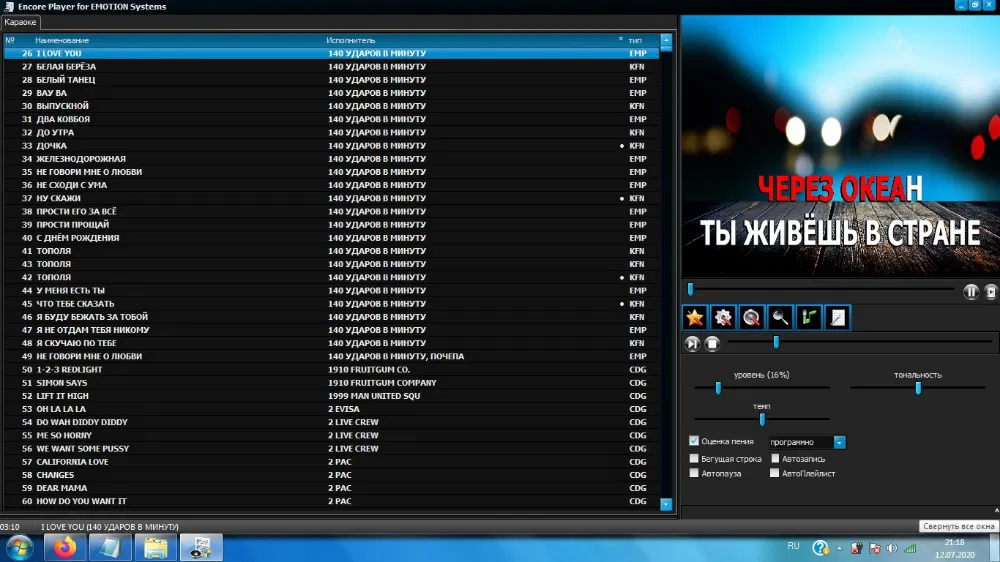
Task: Enable the Бегущая строка checkbox
Action: tap(694, 458)
